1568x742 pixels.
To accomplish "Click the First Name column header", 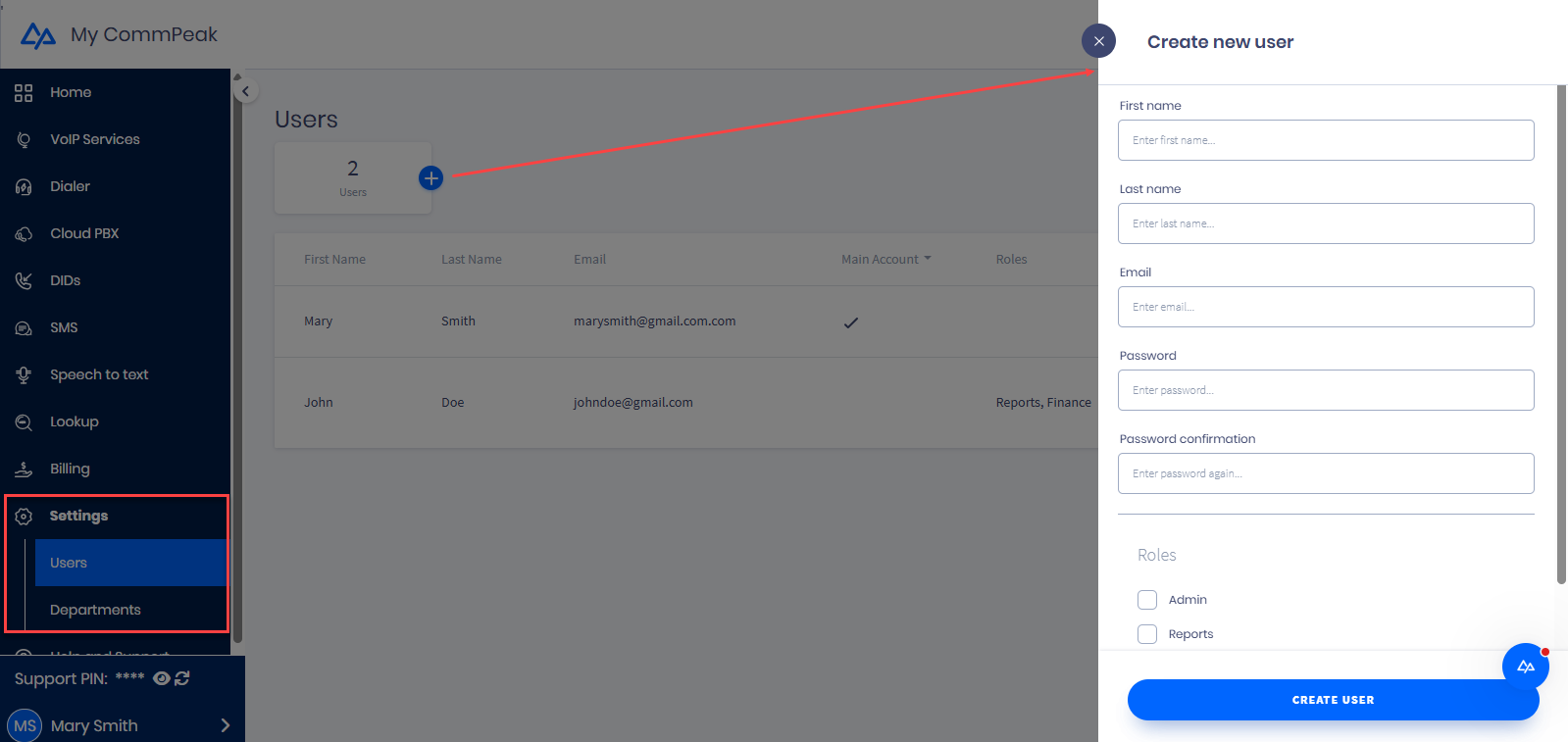I will click(x=334, y=260).
